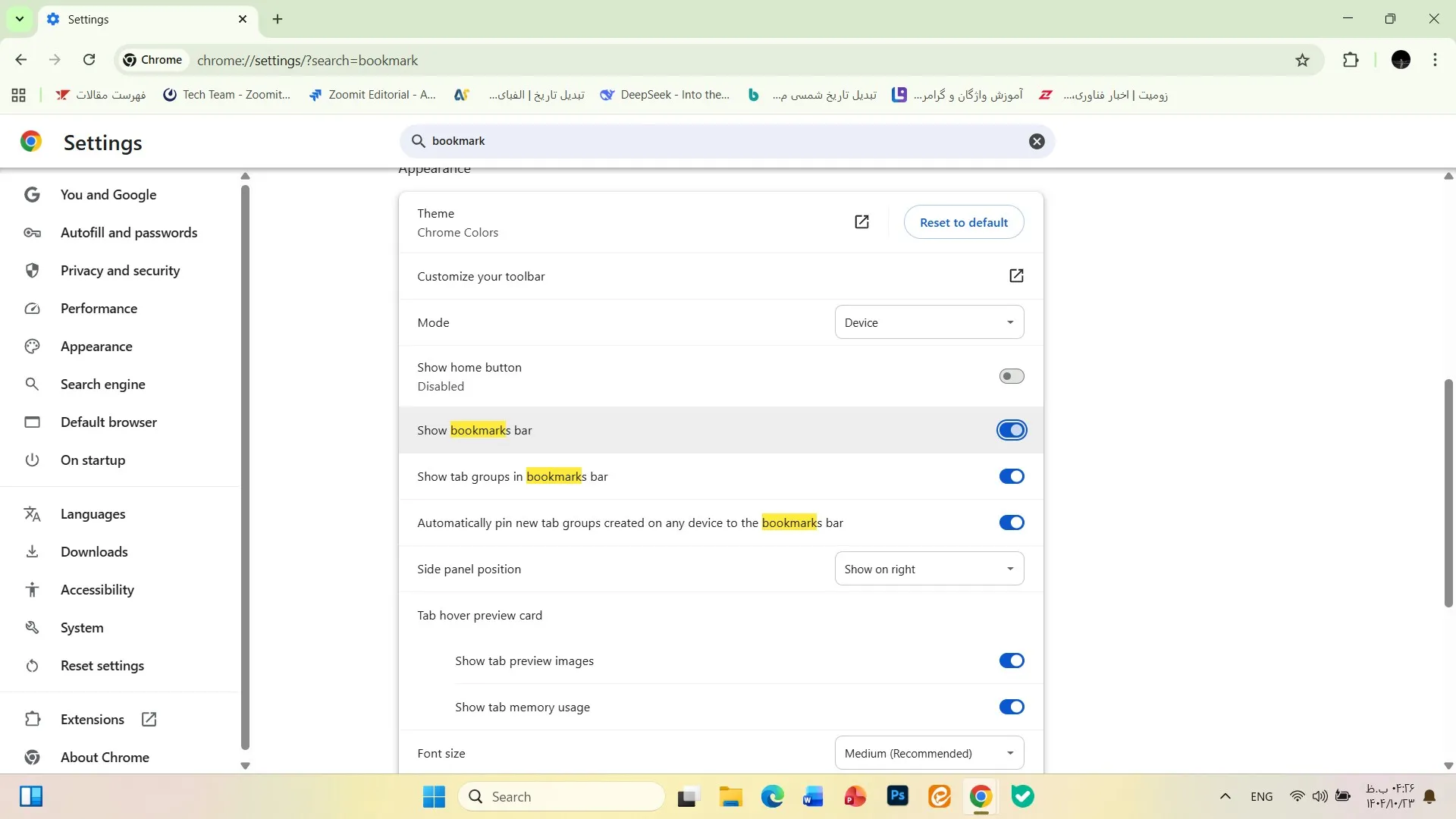Enable the Show home button toggle

[1012, 375]
